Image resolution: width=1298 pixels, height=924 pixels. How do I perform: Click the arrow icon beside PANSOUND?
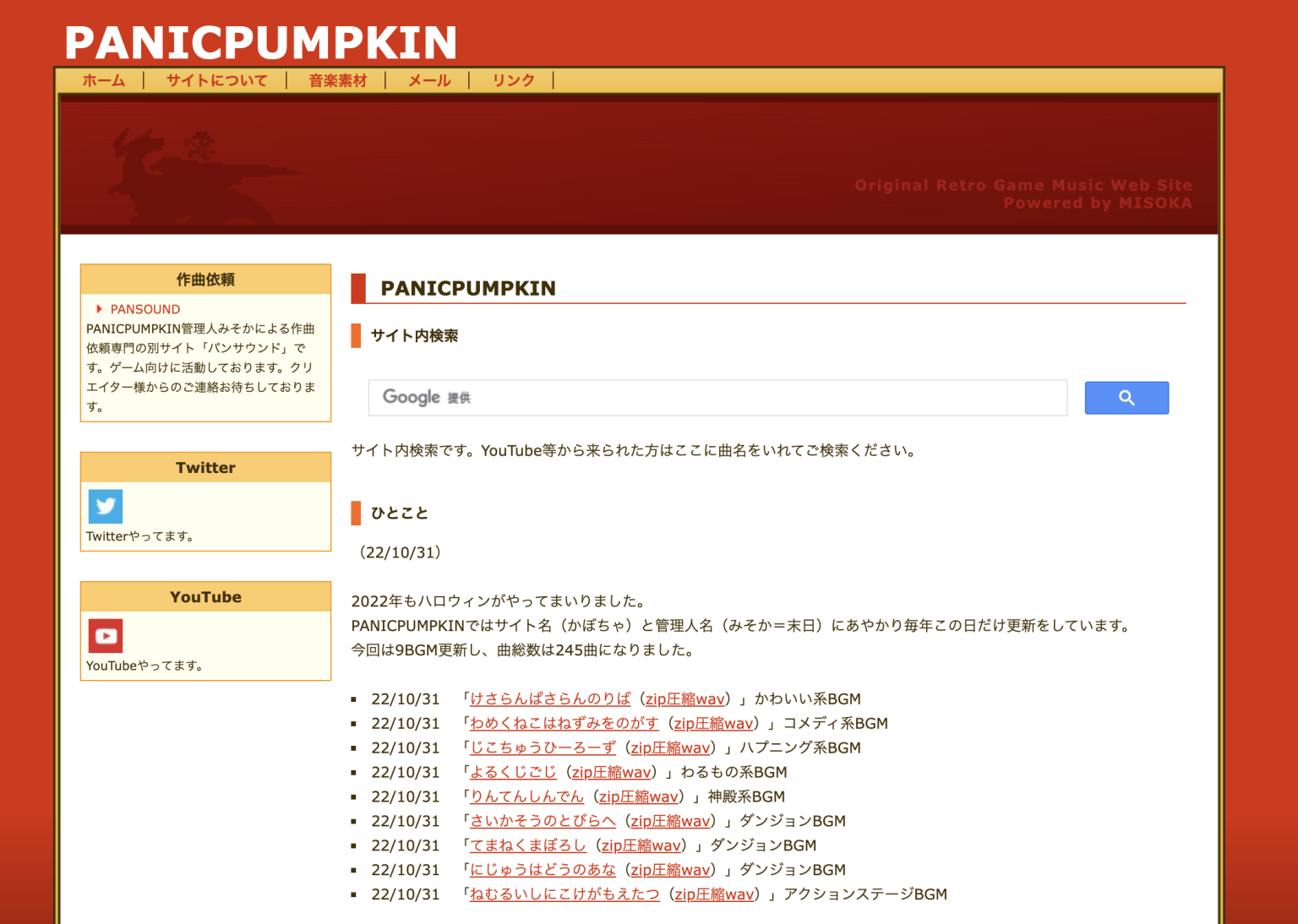coord(99,309)
